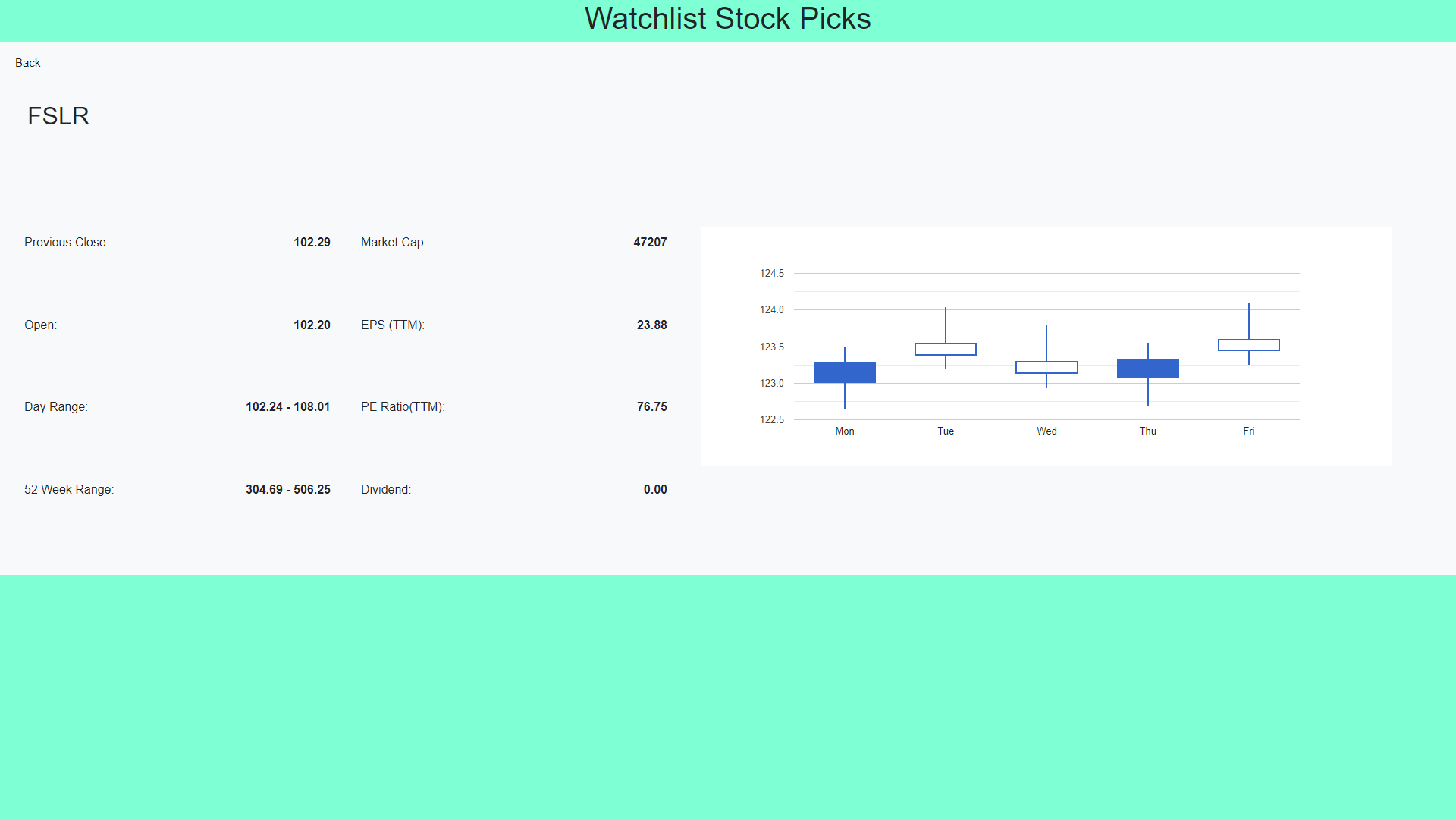Select Monday's candlestick on the chart

pos(844,372)
